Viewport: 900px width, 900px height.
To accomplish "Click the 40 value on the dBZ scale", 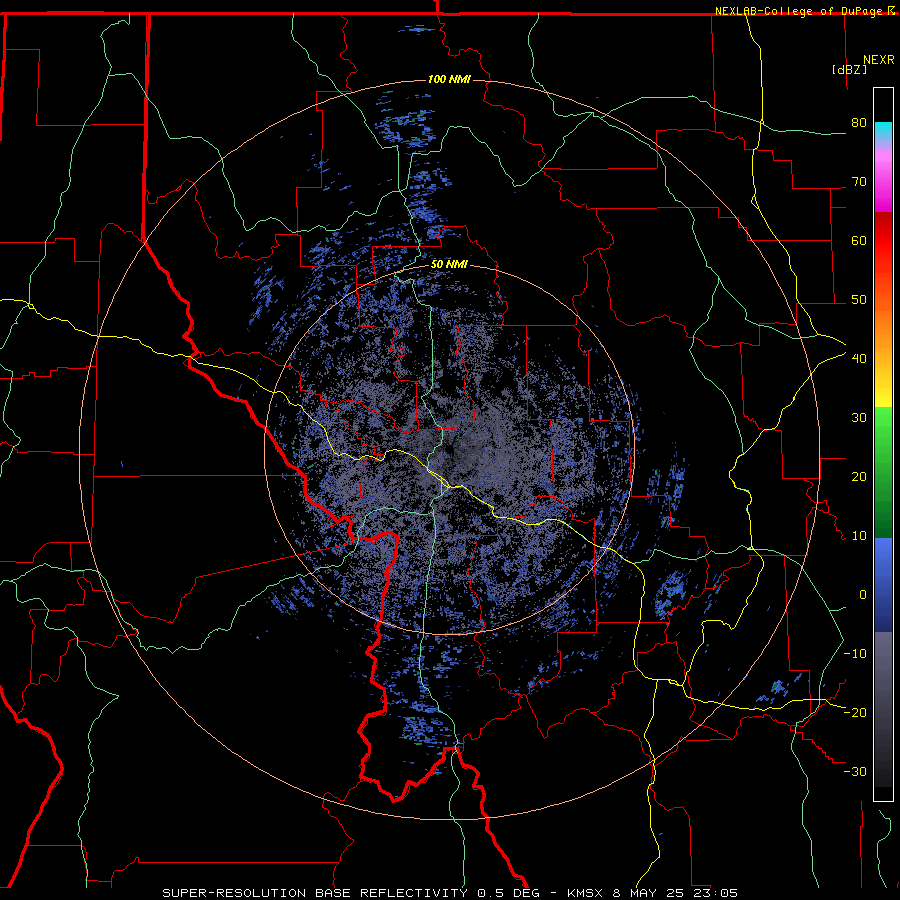I will (859, 358).
